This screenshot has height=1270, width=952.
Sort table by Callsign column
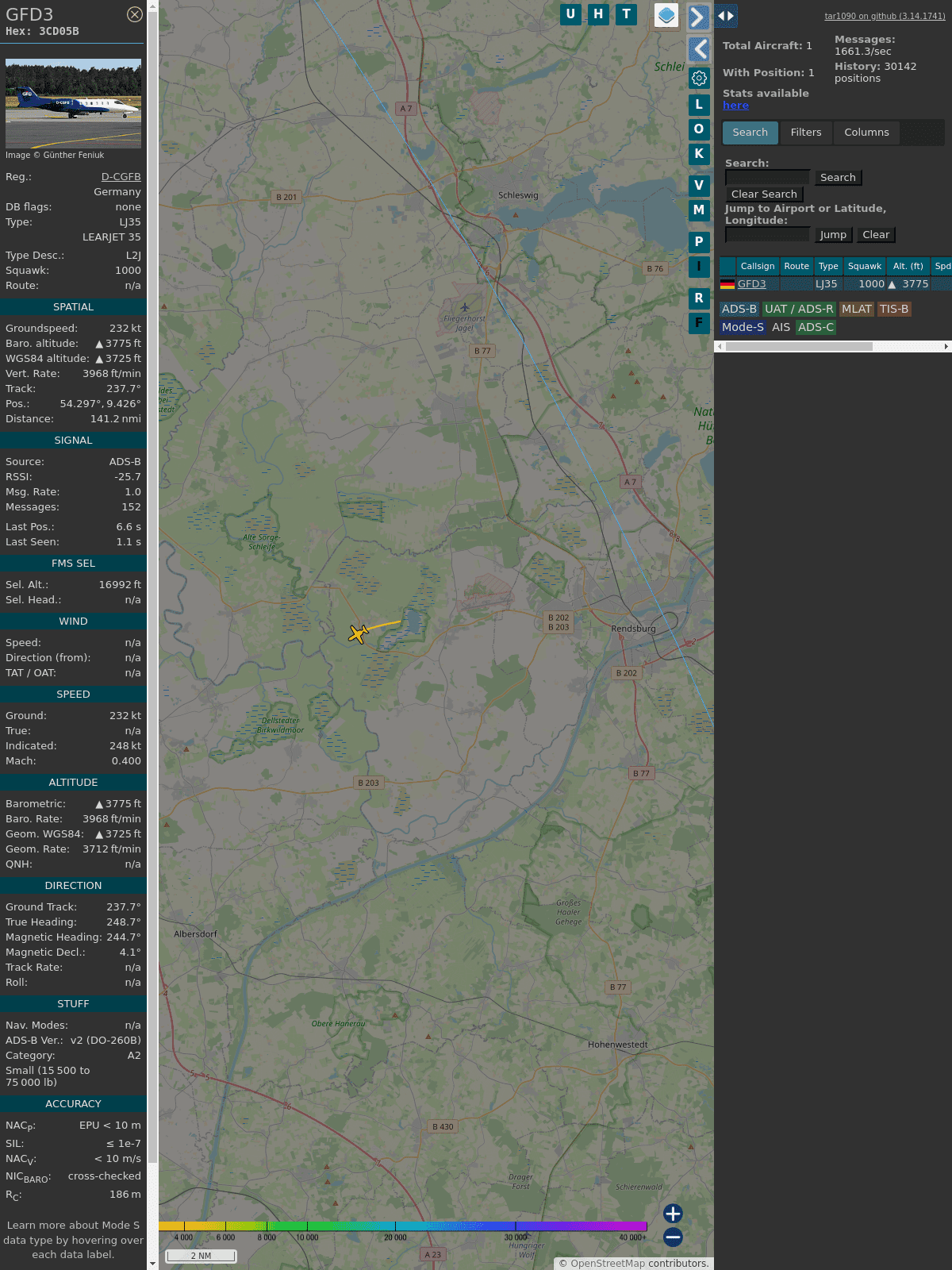pyautogui.click(x=758, y=267)
